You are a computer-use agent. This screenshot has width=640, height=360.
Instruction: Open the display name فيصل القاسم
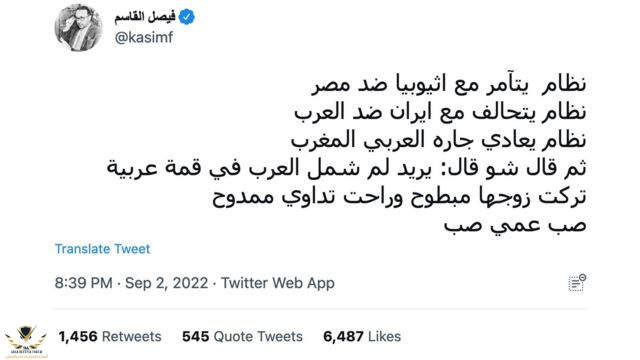pyautogui.click(x=145, y=17)
